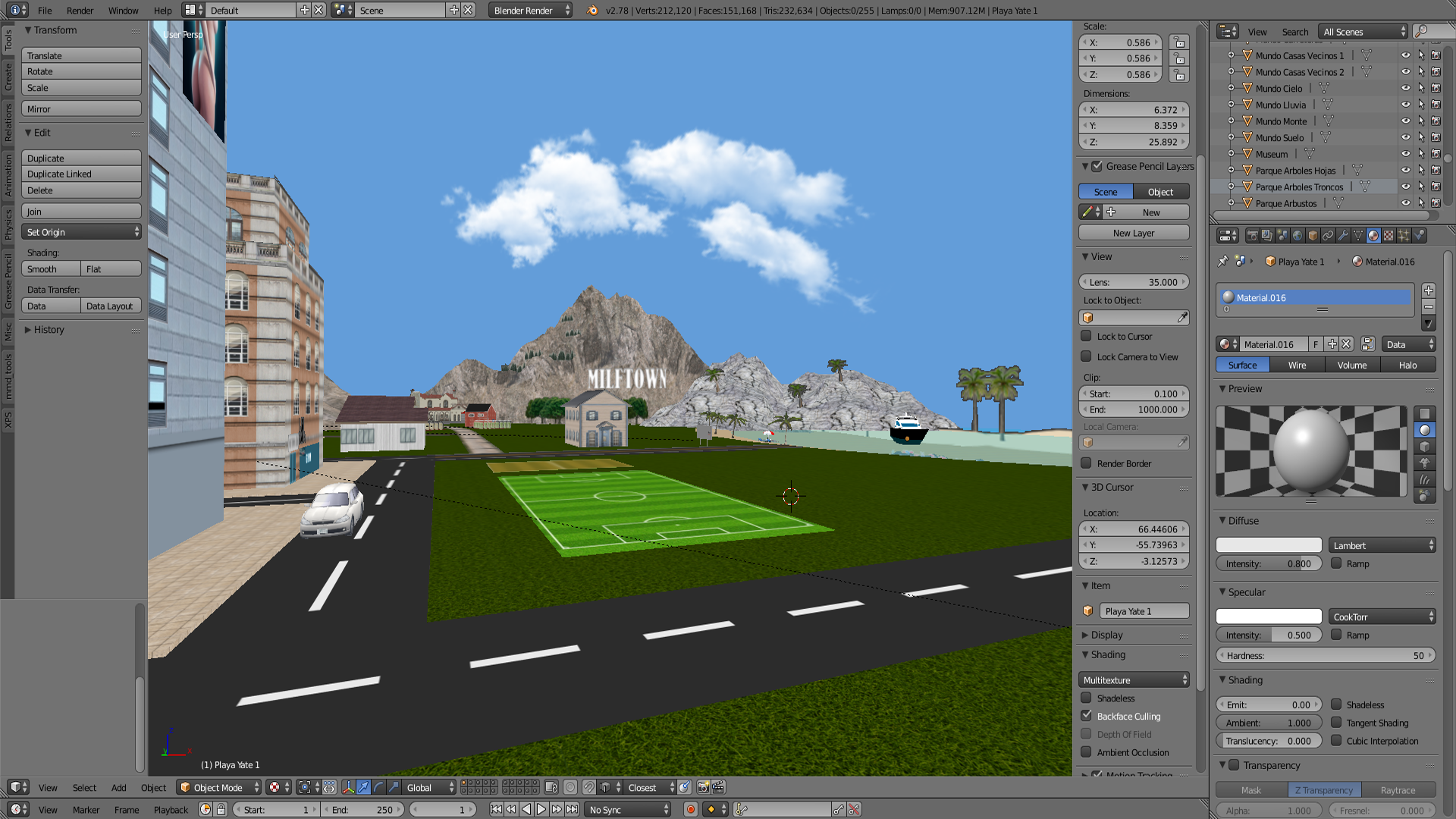The image size is (1456, 819).
Task: Click the Translate button
Action: click(x=82, y=55)
